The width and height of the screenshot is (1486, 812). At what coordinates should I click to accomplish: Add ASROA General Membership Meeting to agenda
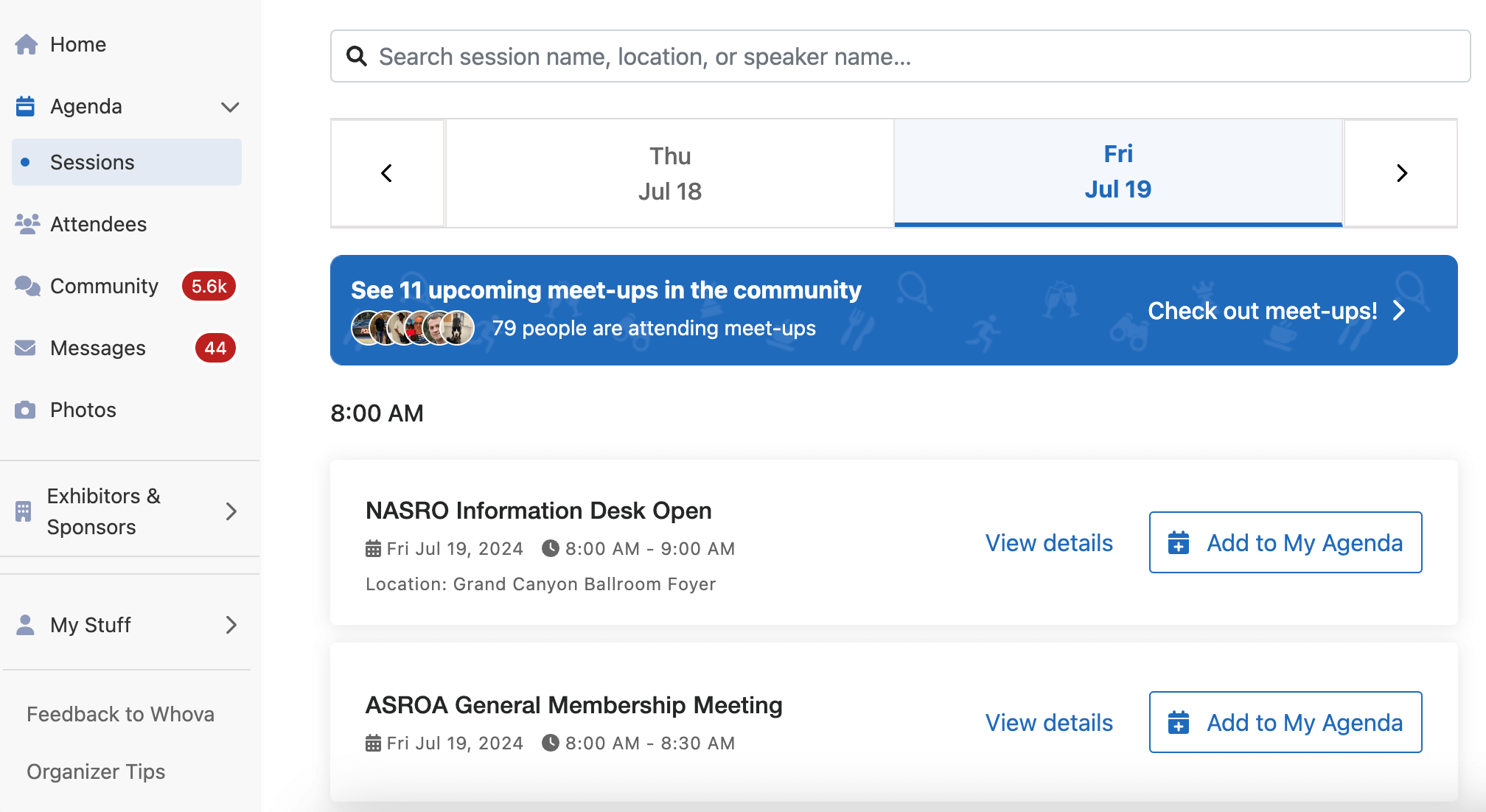pos(1285,722)
